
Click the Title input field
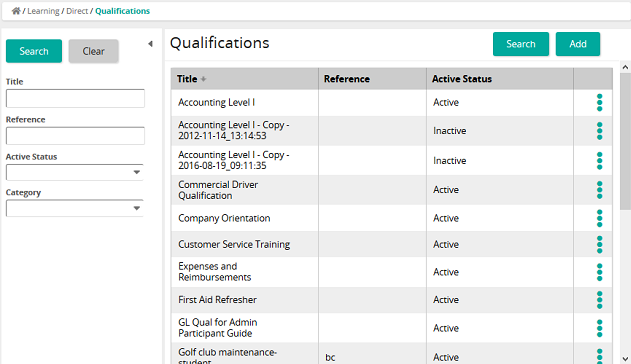tap(75, 99)
